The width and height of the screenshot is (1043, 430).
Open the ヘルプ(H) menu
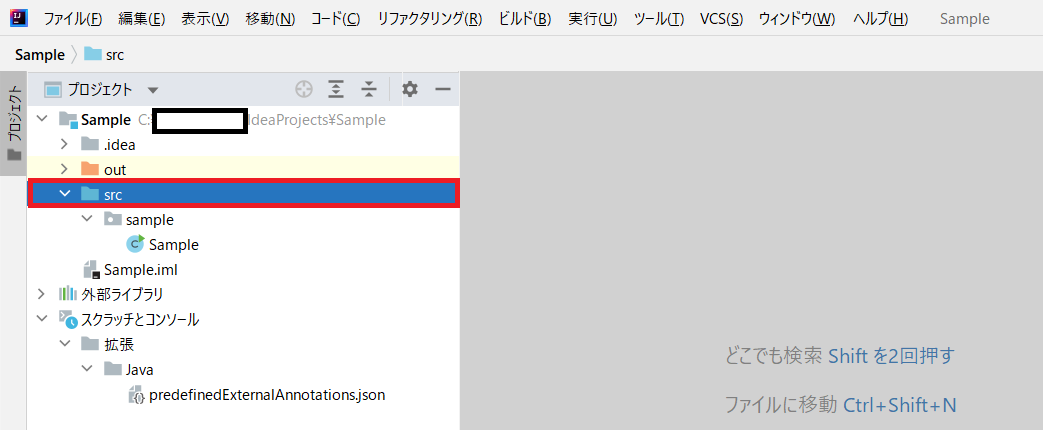click(x=880, y=19)
